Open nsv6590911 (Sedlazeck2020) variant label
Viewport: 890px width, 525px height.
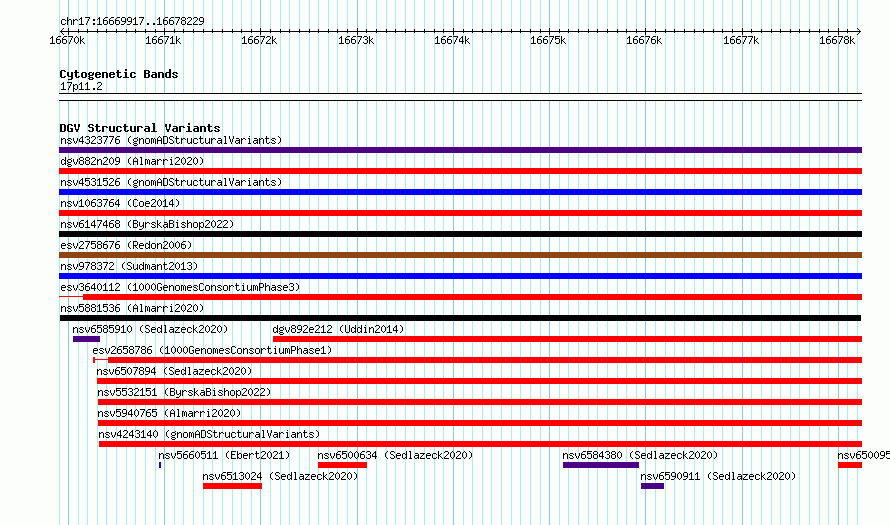click(718, 476)
